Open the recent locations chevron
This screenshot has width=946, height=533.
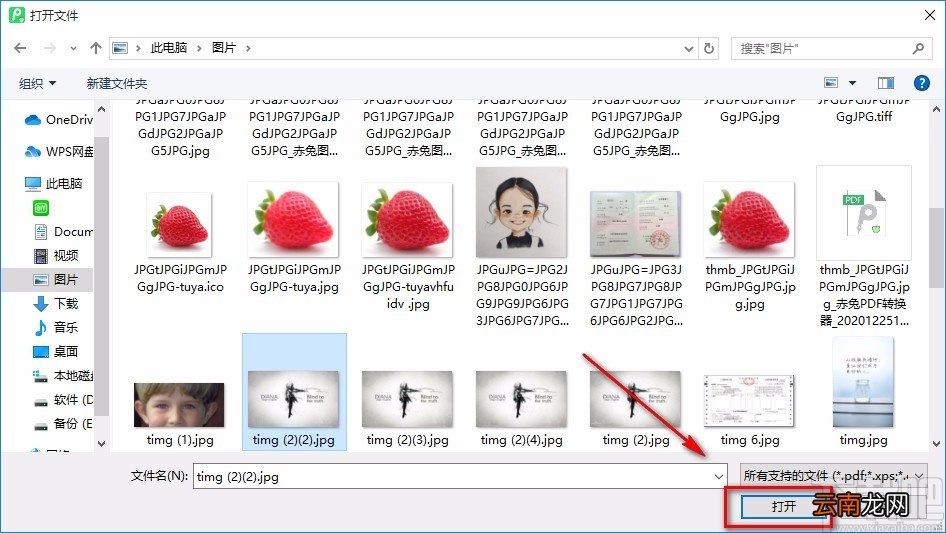click(73, 49)
